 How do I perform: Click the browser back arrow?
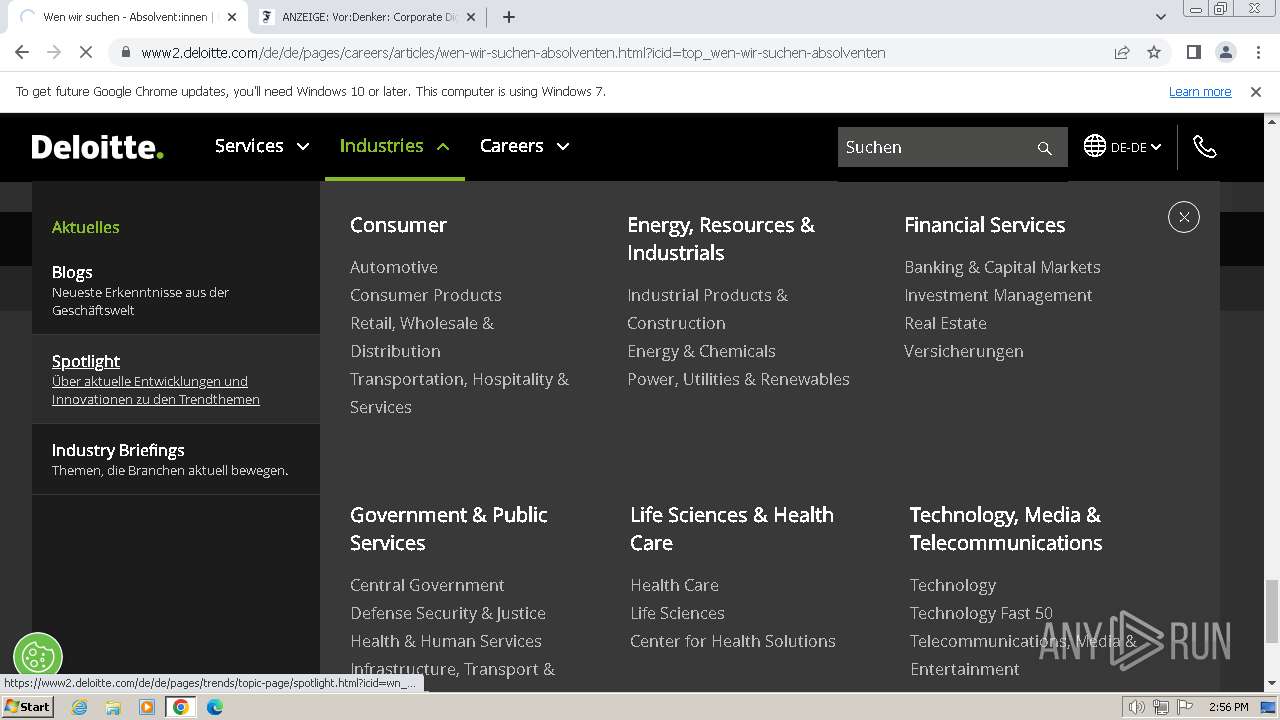click(22, 52)
